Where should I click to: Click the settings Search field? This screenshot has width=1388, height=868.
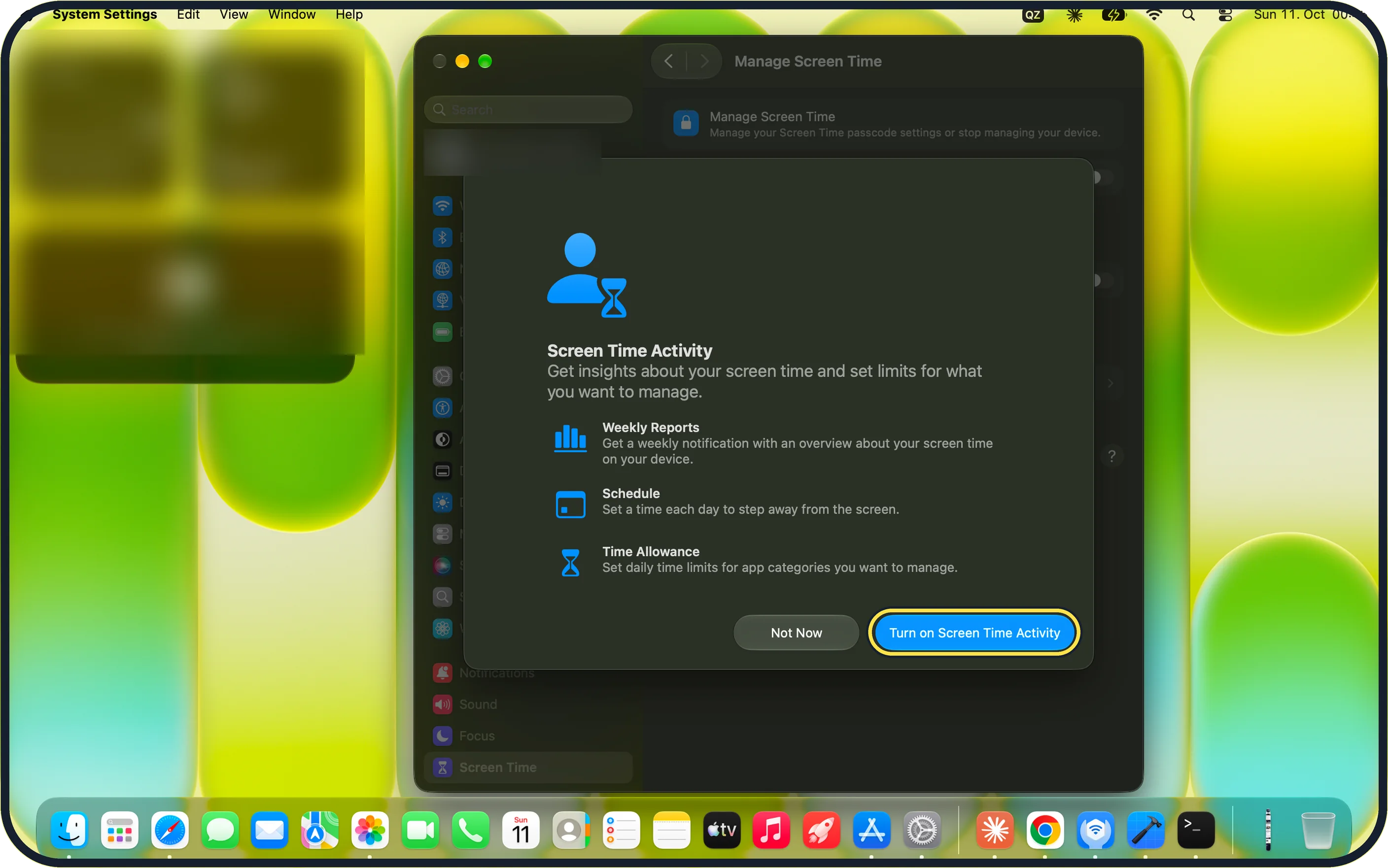(528, 109)
